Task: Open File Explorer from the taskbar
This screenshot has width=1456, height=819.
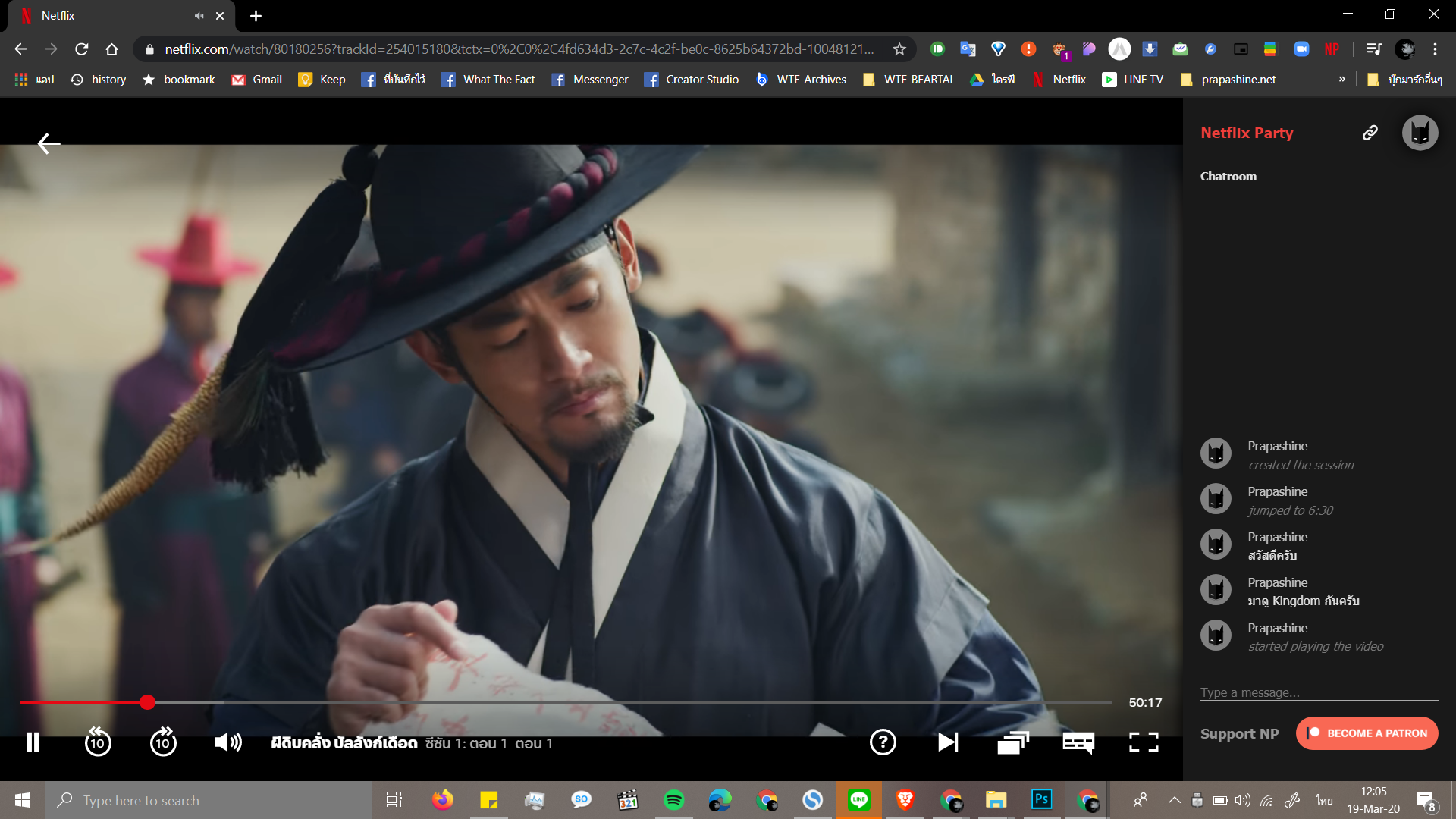Action: (996, 800)
